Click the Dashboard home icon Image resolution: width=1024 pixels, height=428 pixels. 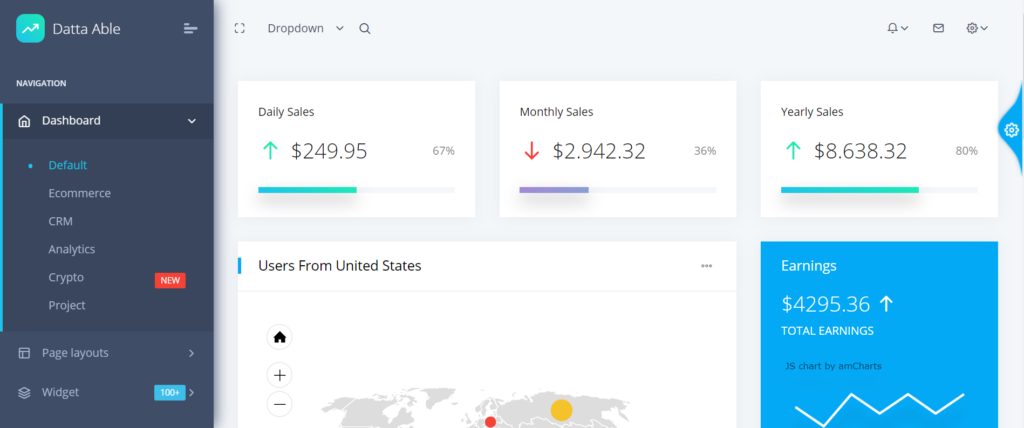pyautogui.click(x=24, y=121)
